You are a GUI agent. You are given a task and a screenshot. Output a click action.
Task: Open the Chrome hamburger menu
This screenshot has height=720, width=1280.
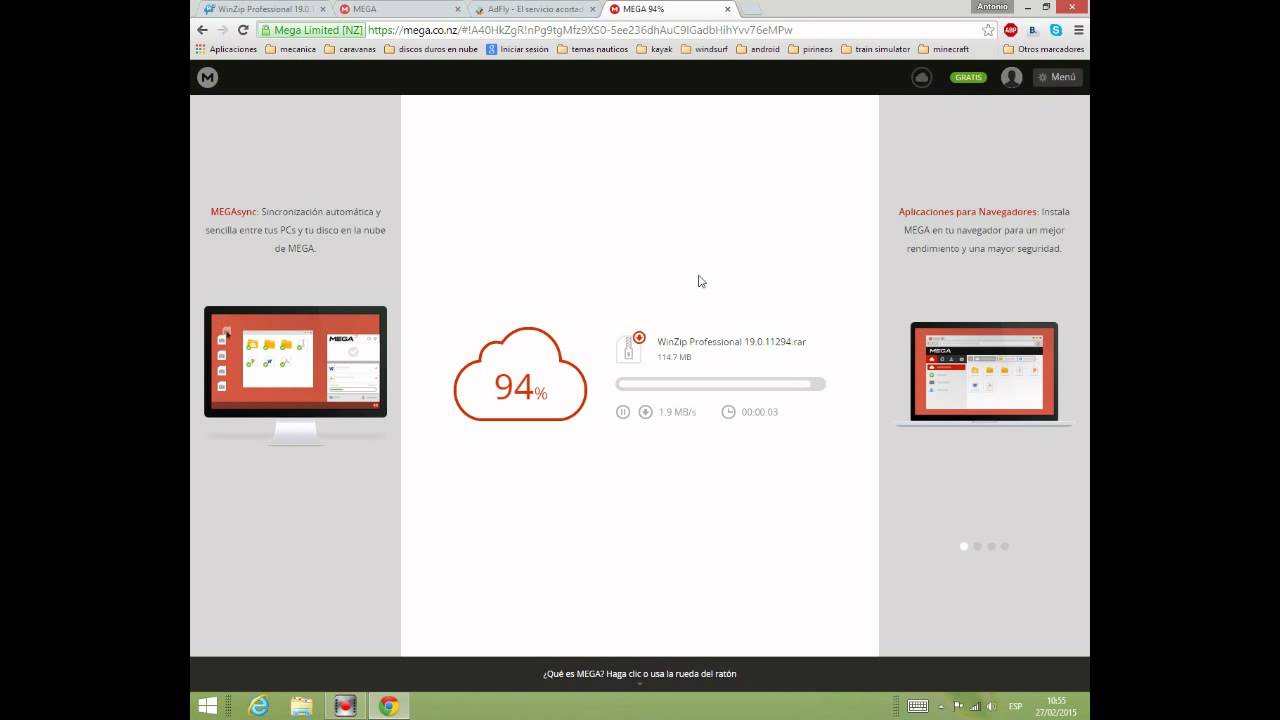[x=1078, y=30]
